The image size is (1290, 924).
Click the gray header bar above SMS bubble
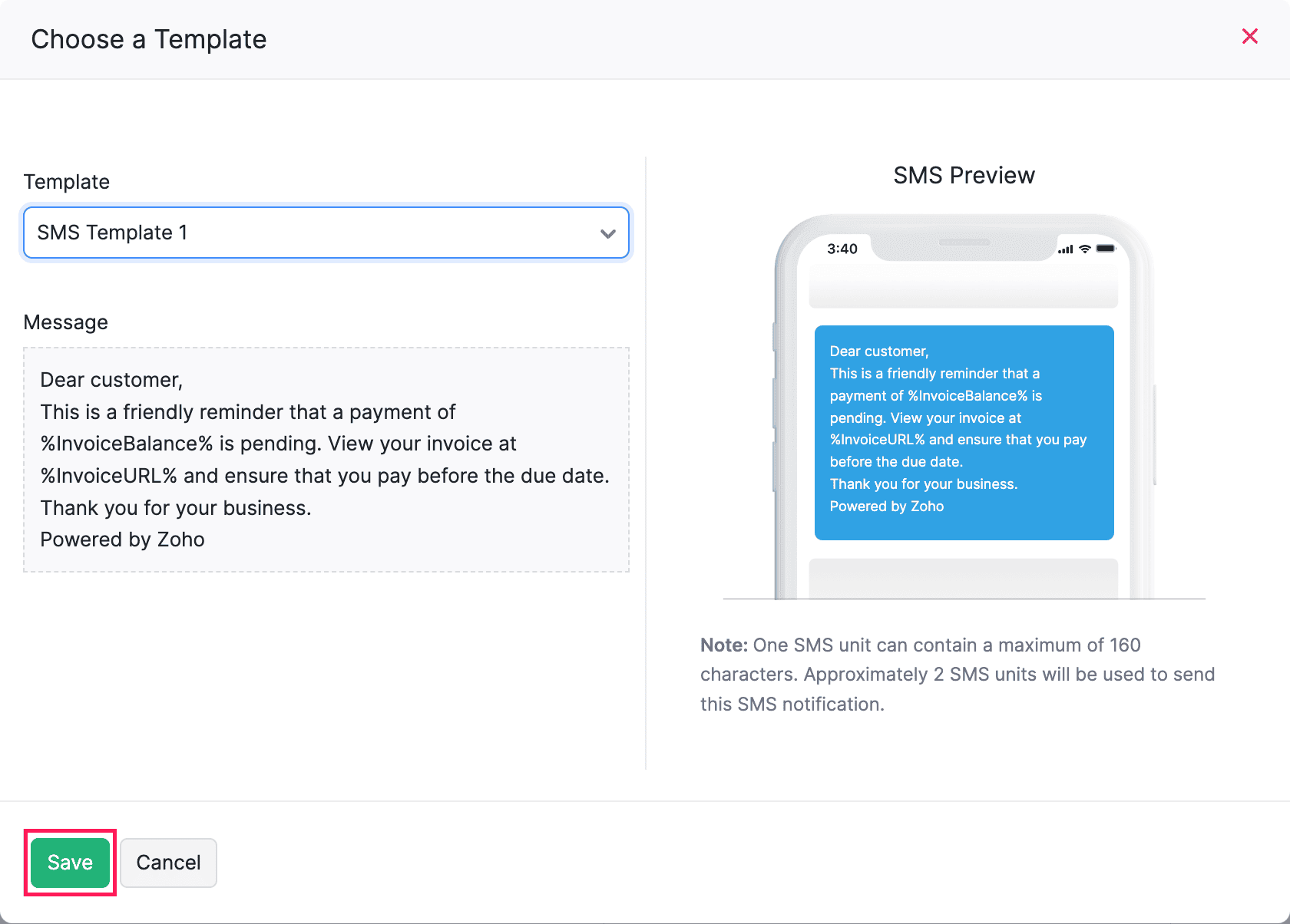[964, 292]
